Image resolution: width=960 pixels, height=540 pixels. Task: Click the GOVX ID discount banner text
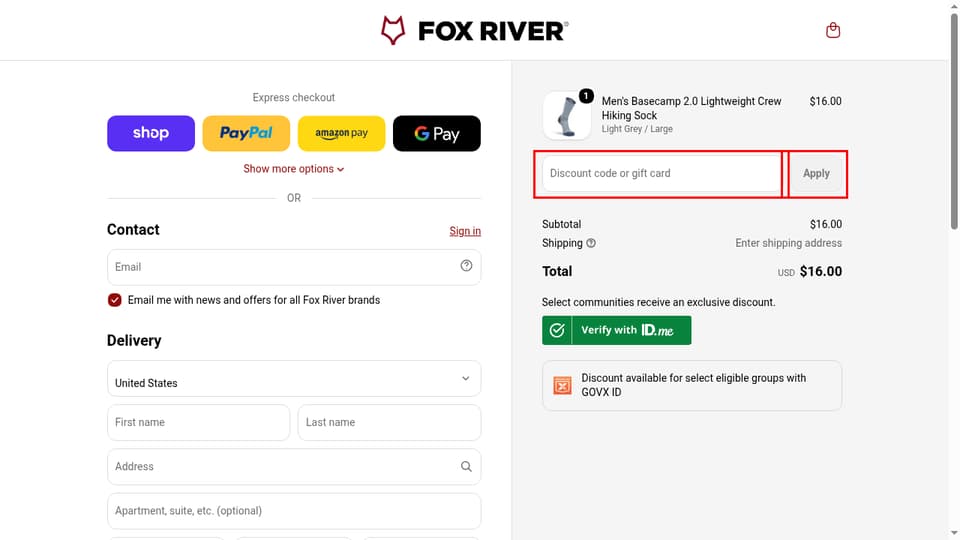coord(694,385)
